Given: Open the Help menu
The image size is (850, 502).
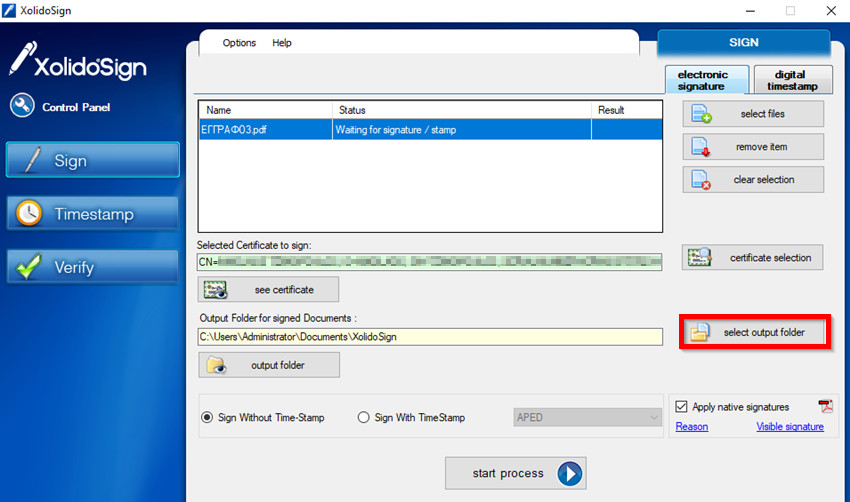Looking at the screenshot, I should (281, 43).
